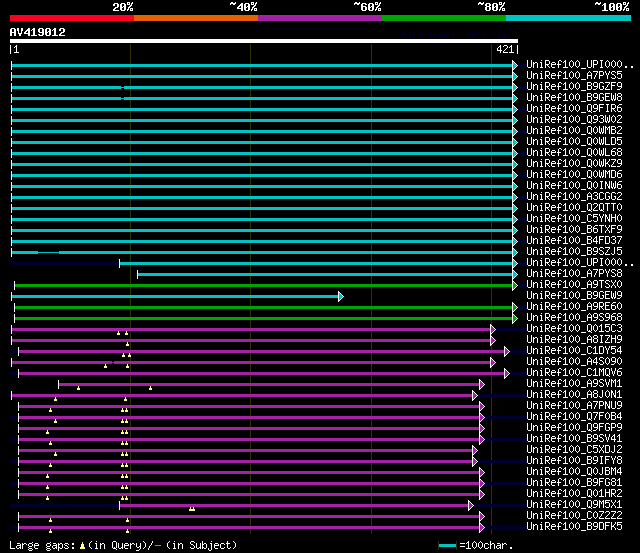Image resolution: width=640 pixels, height=553 pixels.
Task: Select label UniRef100_Q01HR2
Action: (x=574, y=494)
